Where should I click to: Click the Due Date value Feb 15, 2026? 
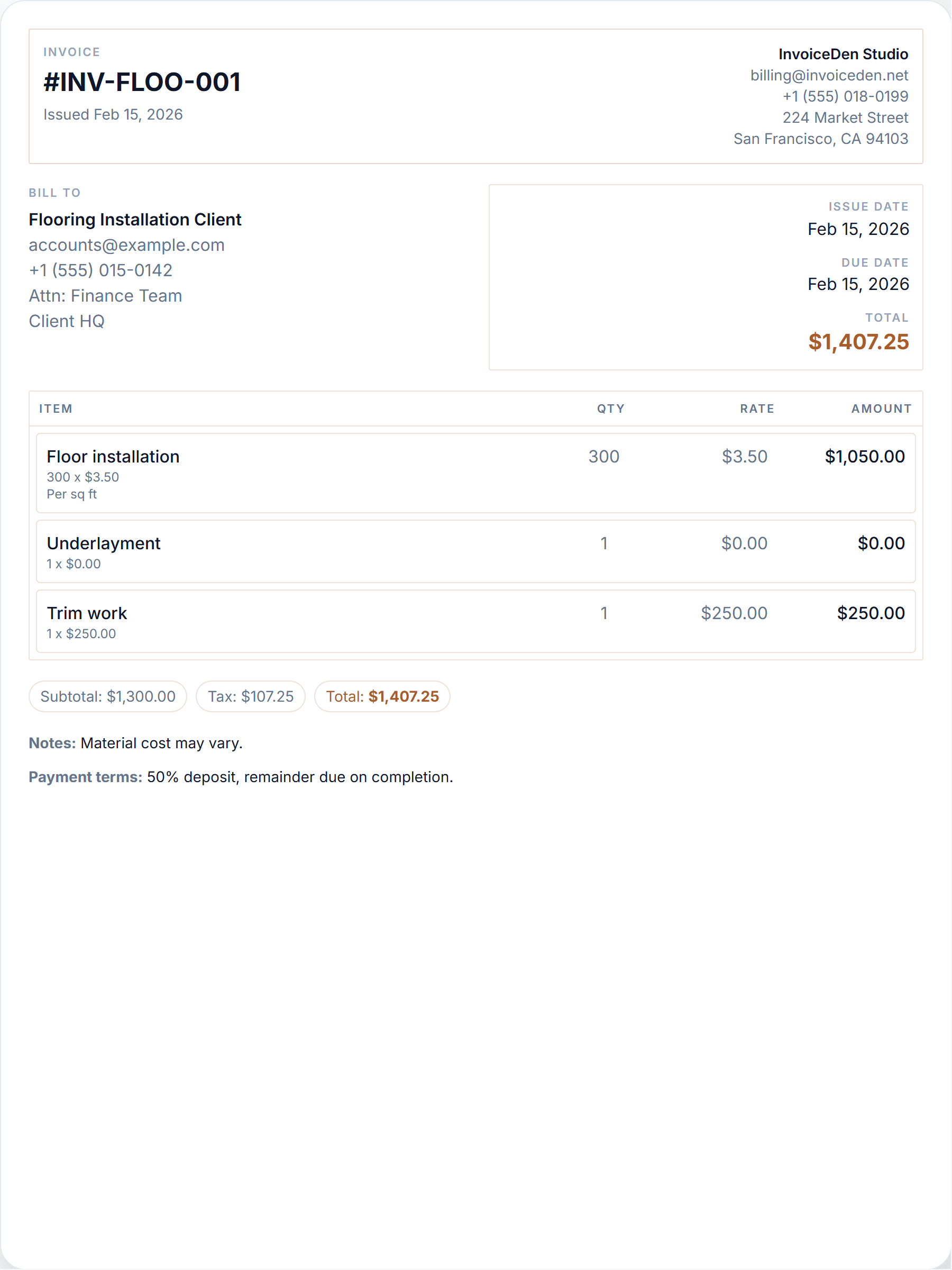coord(858,284)
